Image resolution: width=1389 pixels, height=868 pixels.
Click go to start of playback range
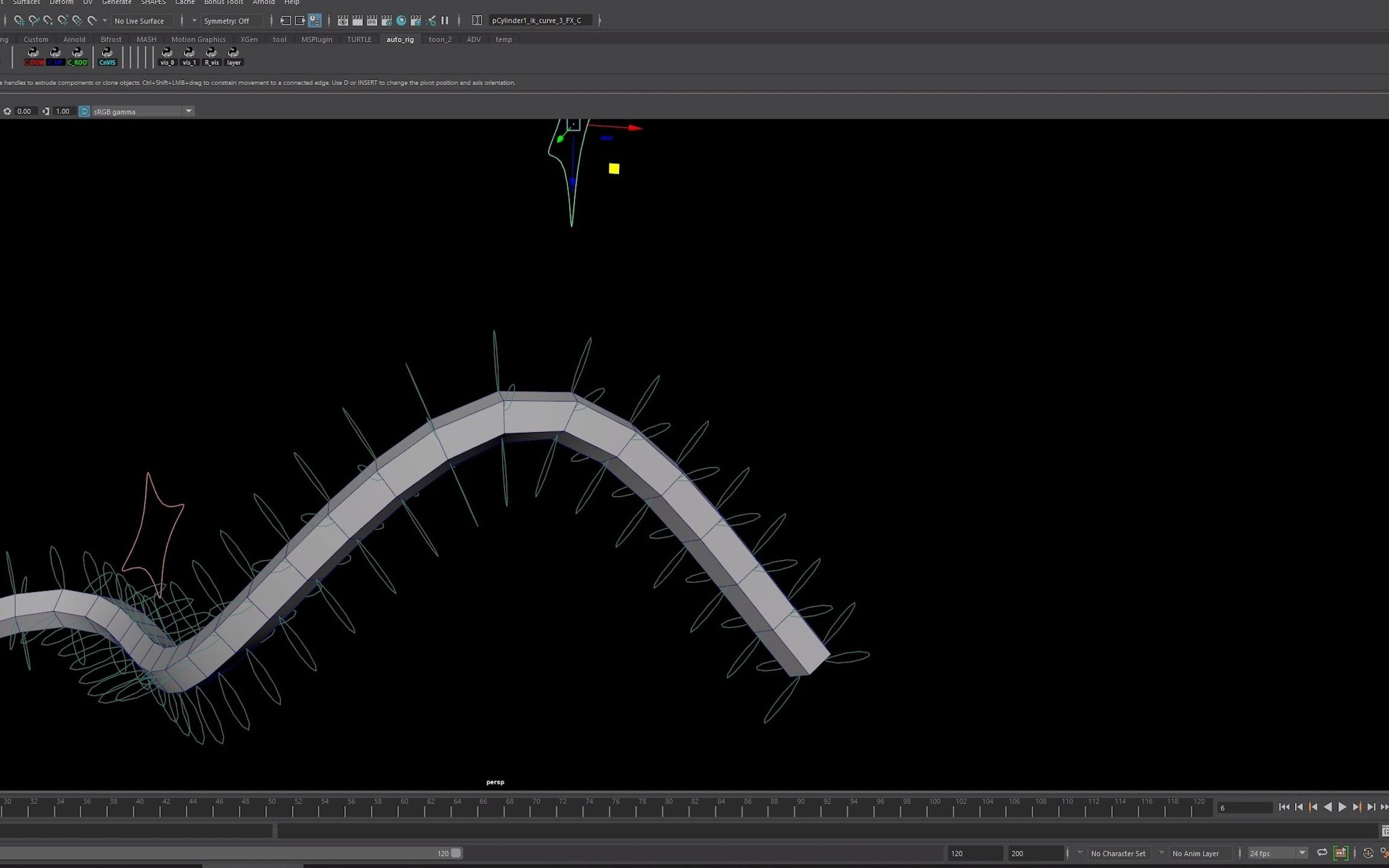(1285, 807)
